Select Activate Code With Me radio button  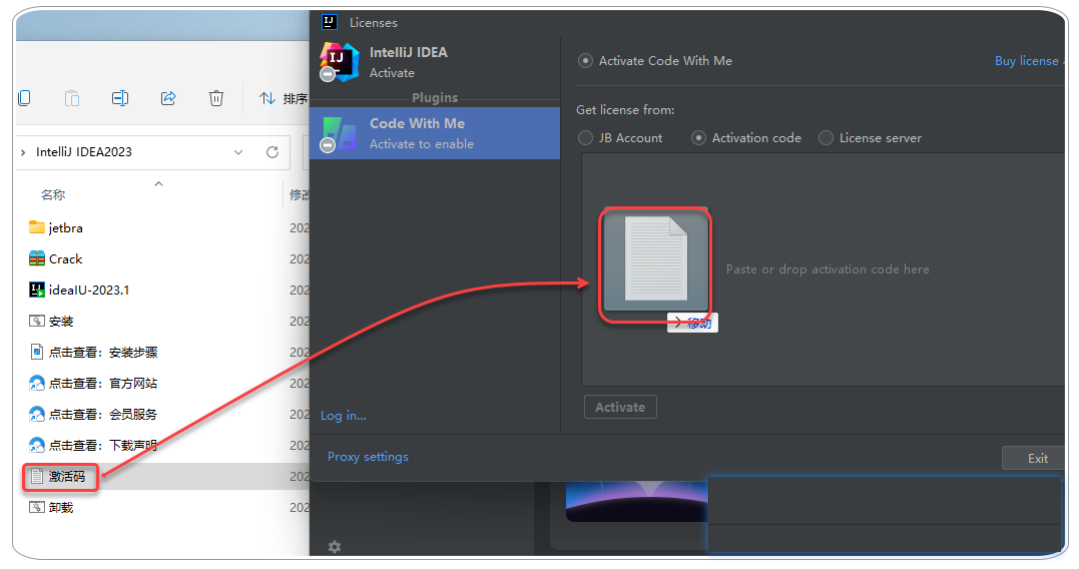click(585, 61)
